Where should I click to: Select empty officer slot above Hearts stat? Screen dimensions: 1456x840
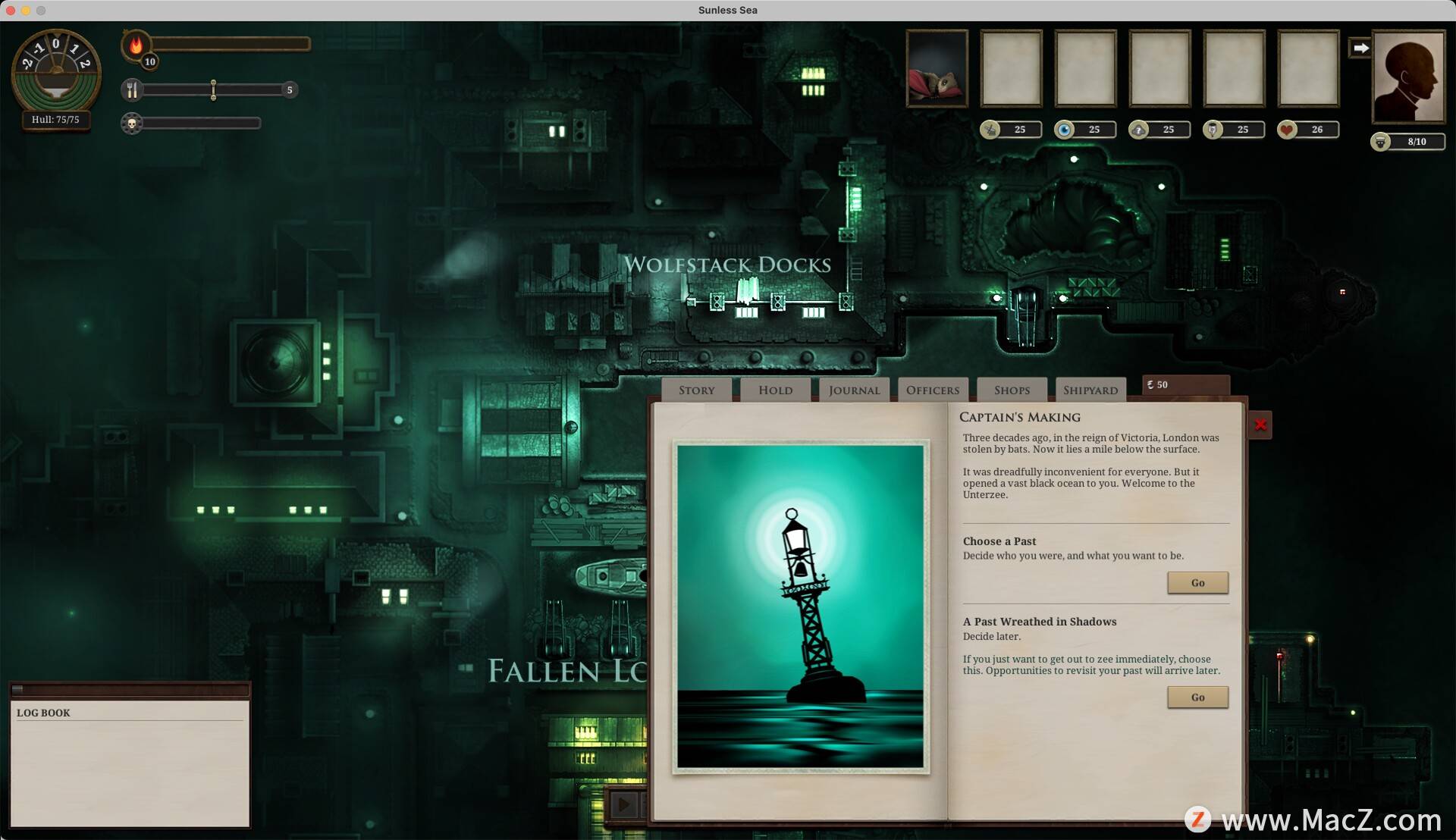pyautogui.click(x=1308, y=68)
